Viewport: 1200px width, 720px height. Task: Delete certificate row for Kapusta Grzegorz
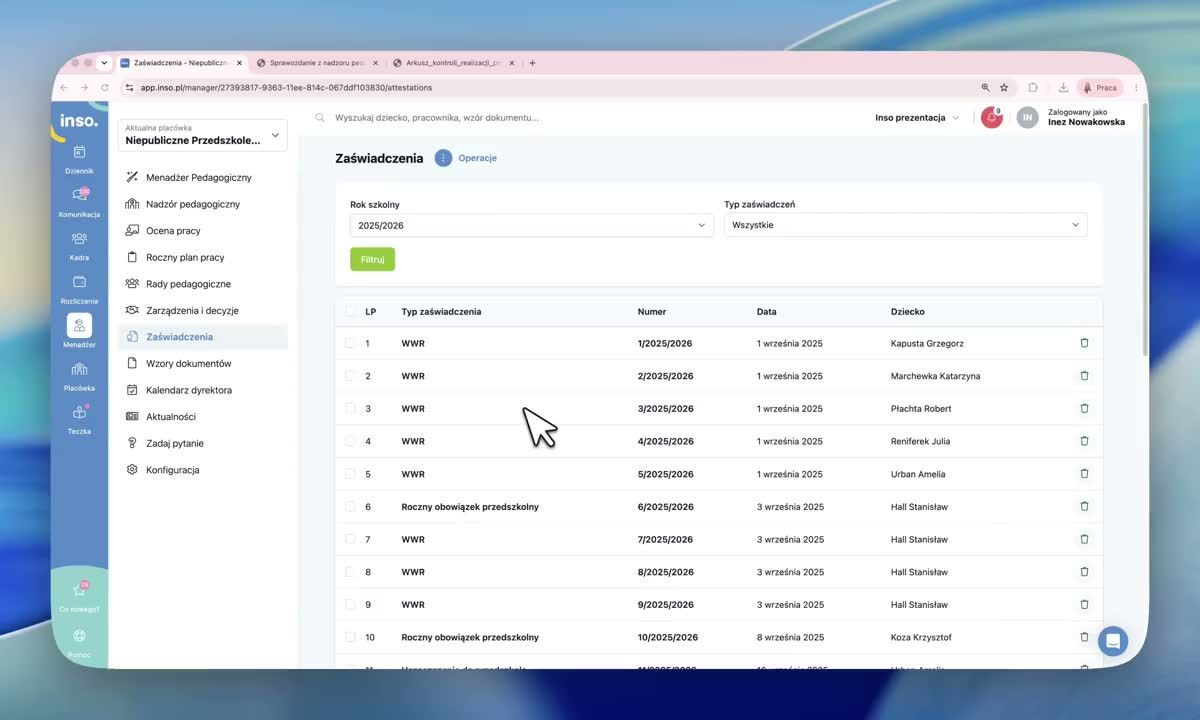1084,343
